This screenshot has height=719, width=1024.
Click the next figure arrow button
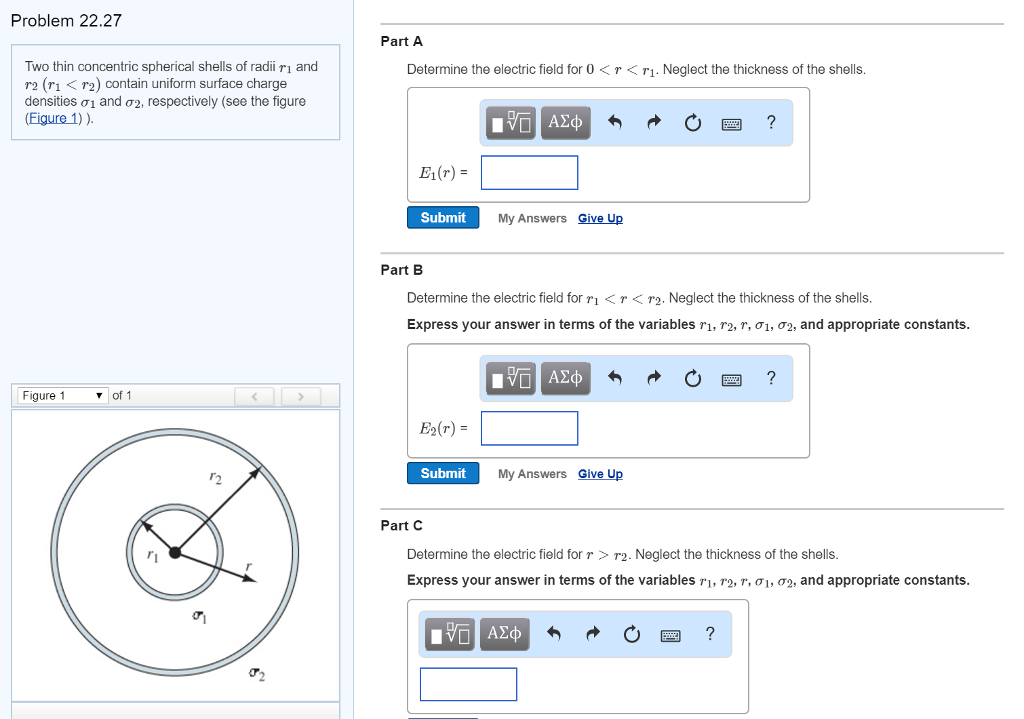pyautogui.click(x=298, y=397)
